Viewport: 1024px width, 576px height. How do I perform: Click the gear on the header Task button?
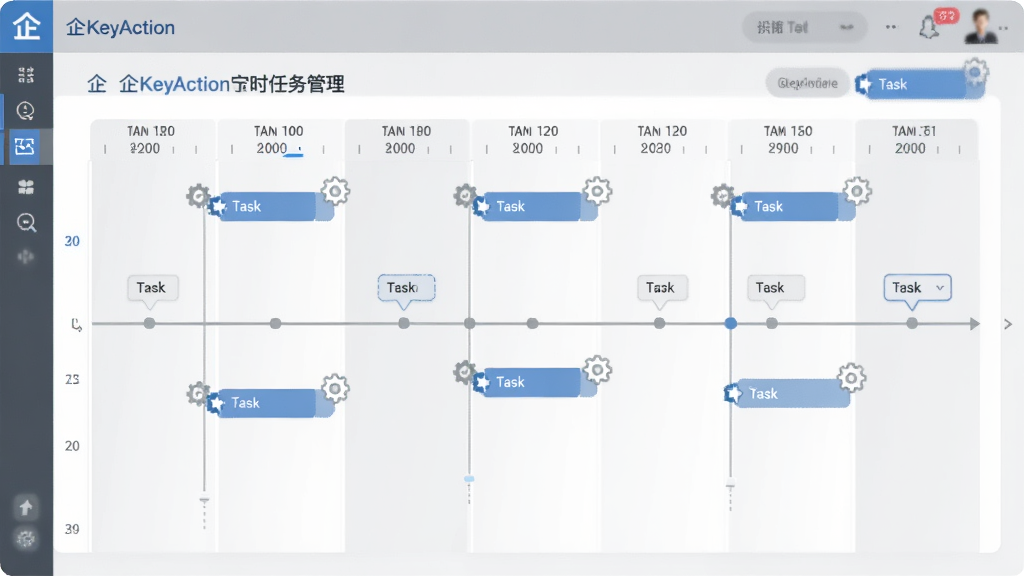point(976,71)
